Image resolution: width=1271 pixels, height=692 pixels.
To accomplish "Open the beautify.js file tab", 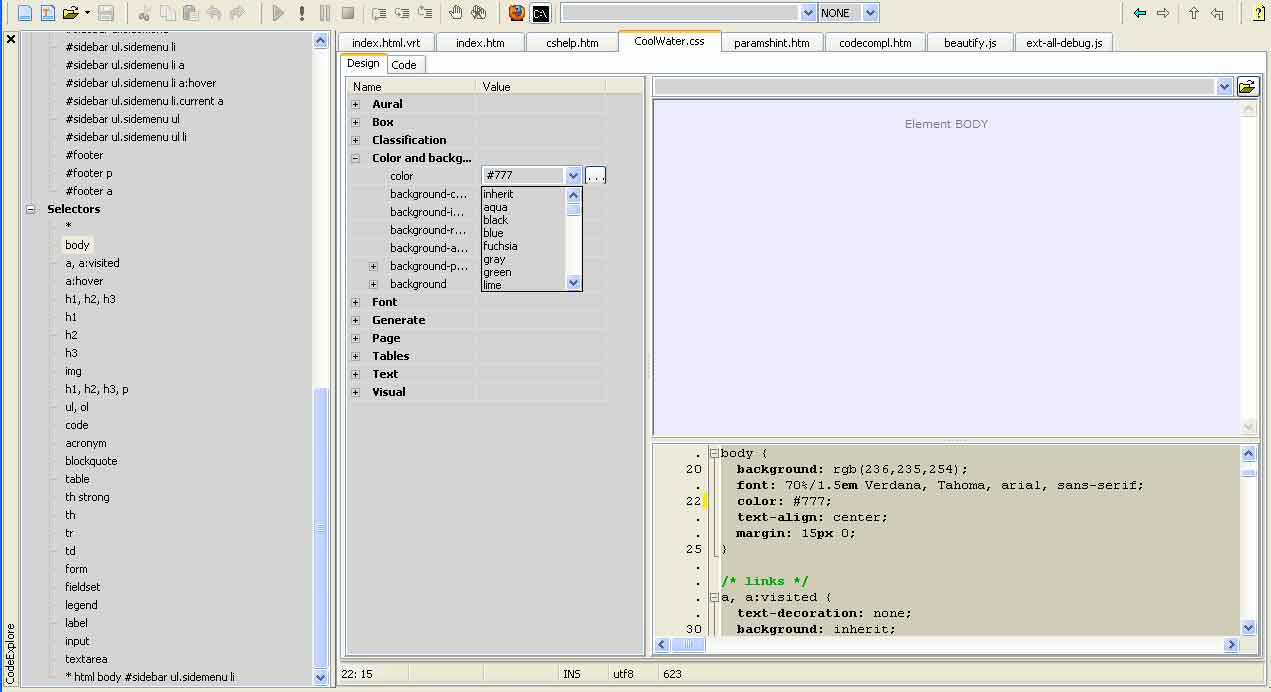I will coord(969,43).
